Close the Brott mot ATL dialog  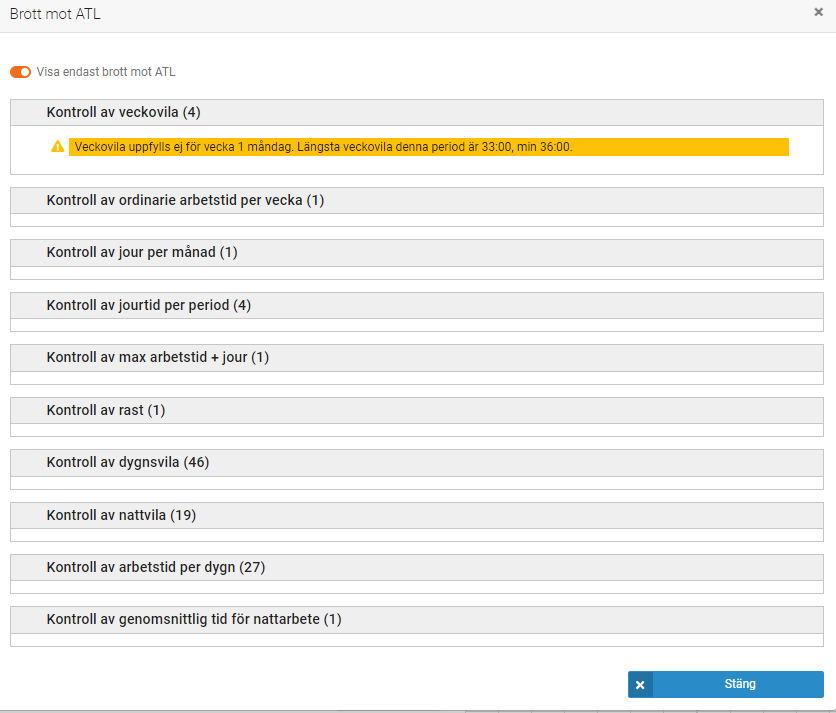tap(818, 12)
